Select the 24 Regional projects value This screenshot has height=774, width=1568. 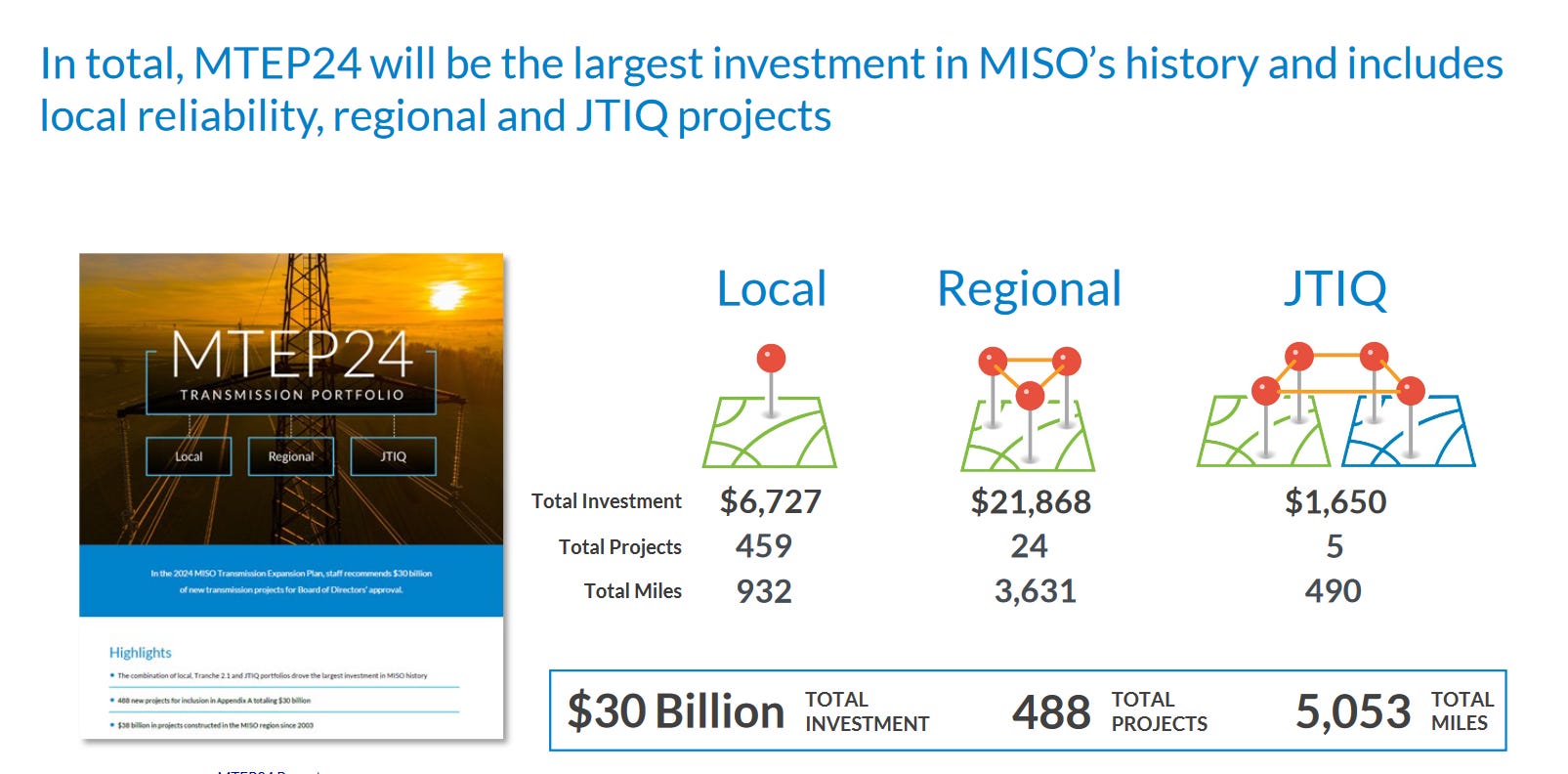coord(1029,546)
